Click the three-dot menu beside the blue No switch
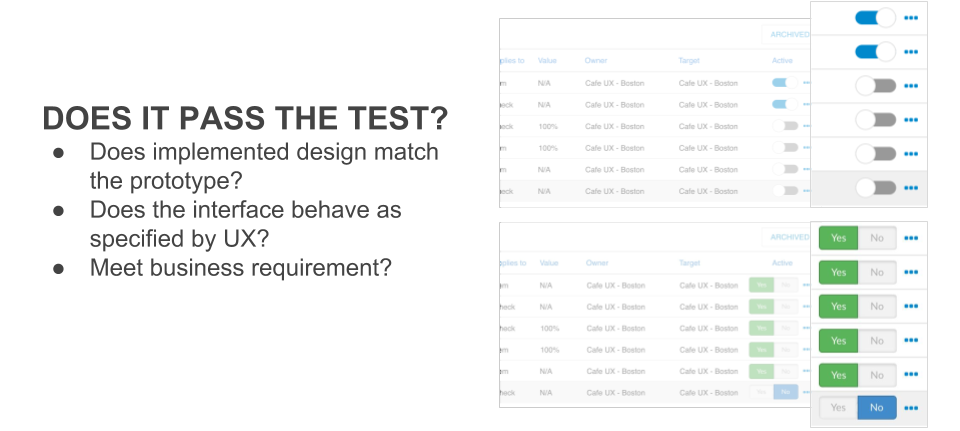Screen dimensions: 960x431 click(911, 408)
